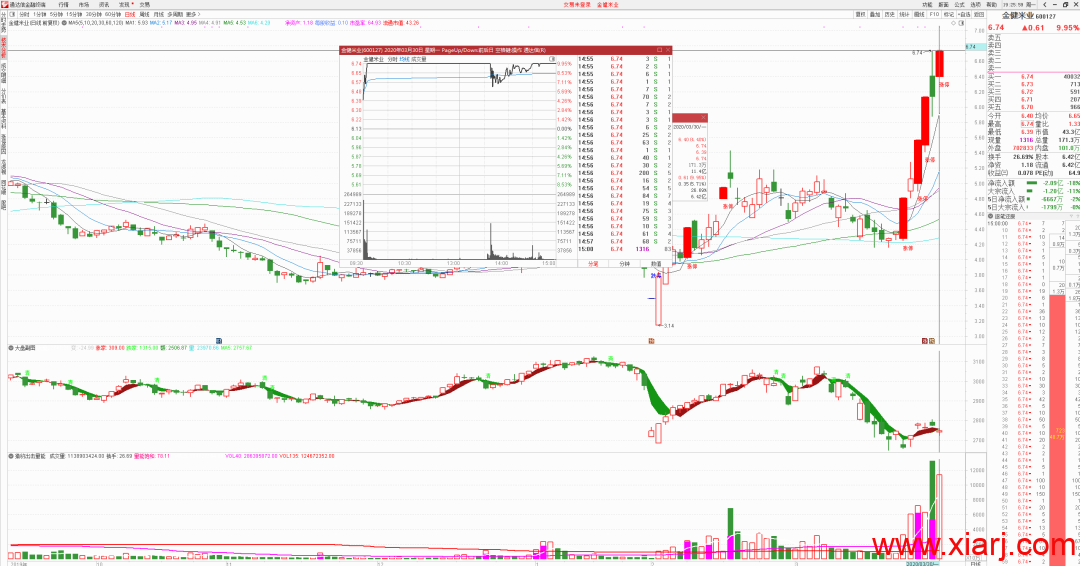
Task: Click the 画线 drawing toolbar button
Action: [920, 14]
